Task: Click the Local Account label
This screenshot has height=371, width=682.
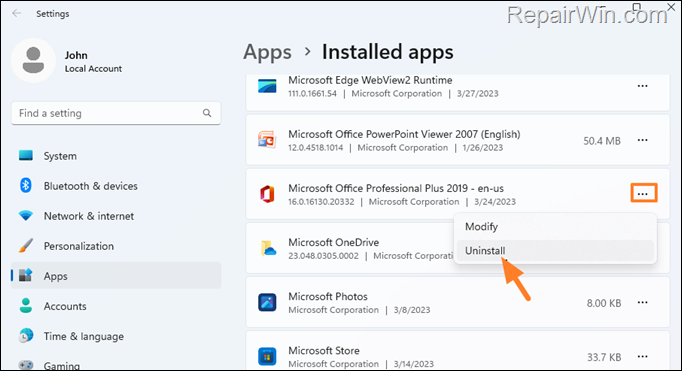Action: tap(93, 69)
